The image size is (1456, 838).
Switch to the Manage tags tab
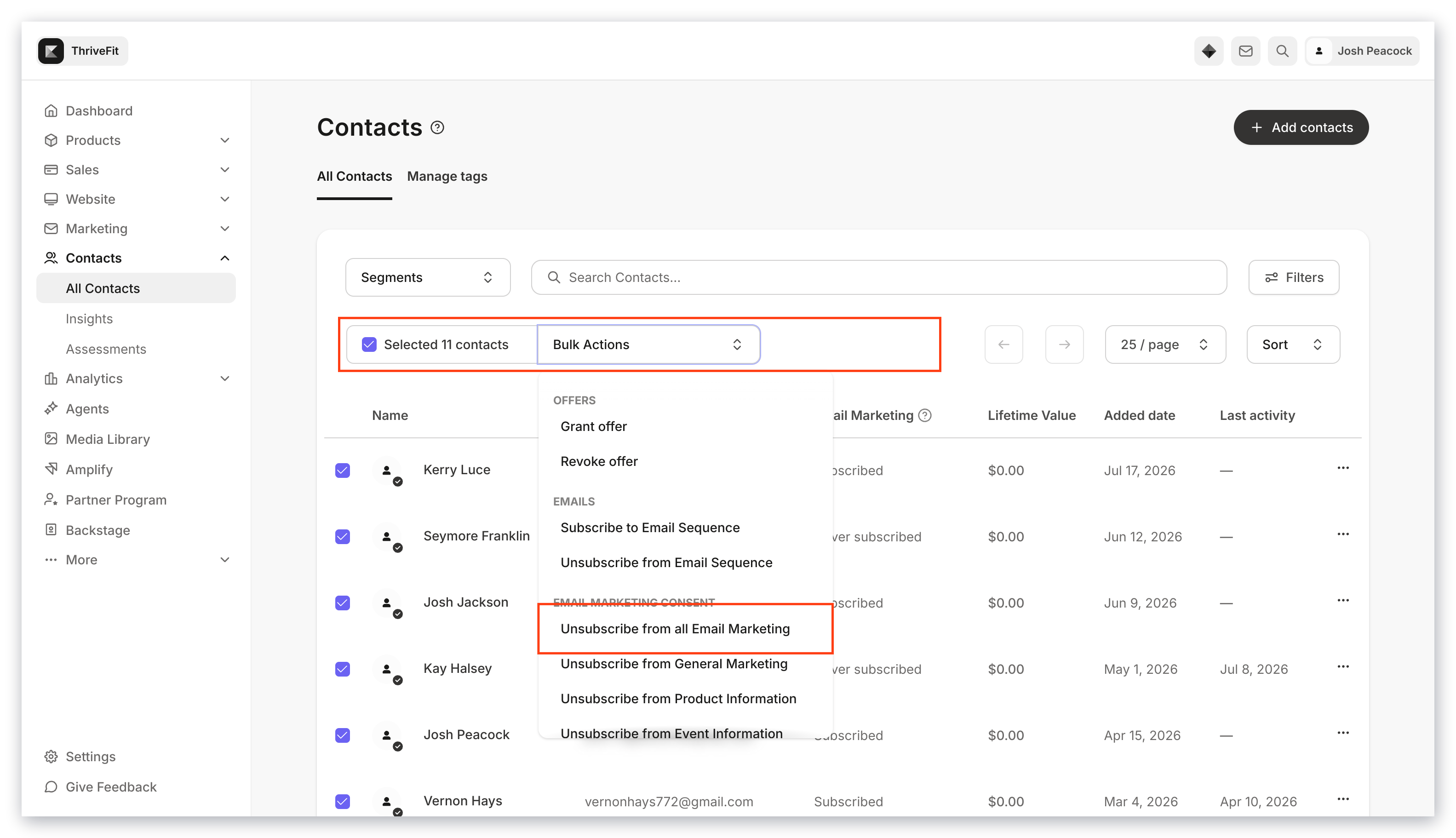click(x=447, y=176)
